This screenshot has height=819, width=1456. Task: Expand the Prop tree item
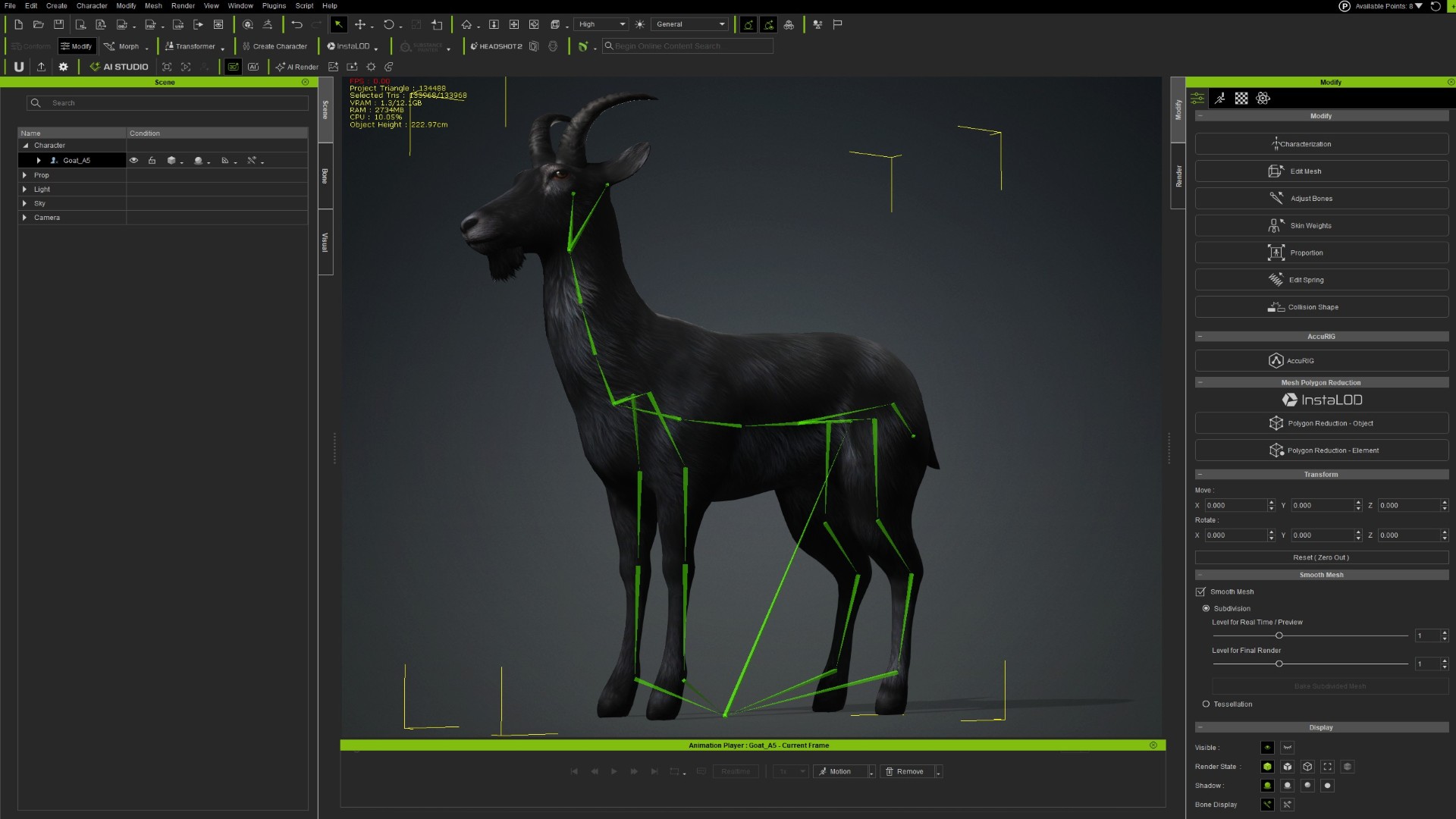25,175
